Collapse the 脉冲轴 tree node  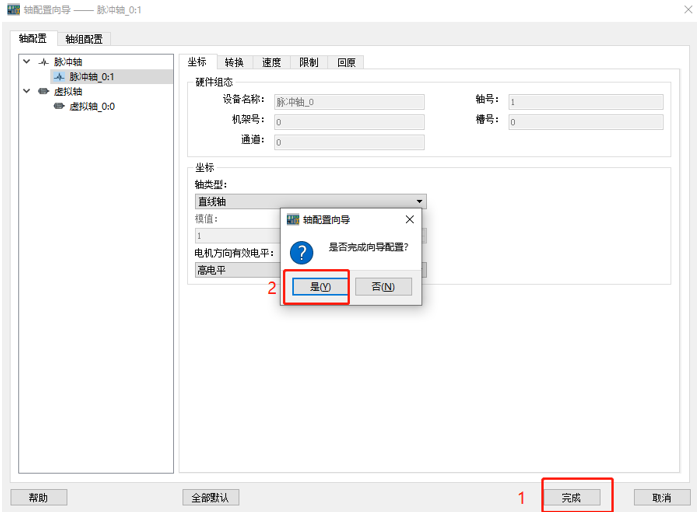pyautogui.click(x=27, y=61)
